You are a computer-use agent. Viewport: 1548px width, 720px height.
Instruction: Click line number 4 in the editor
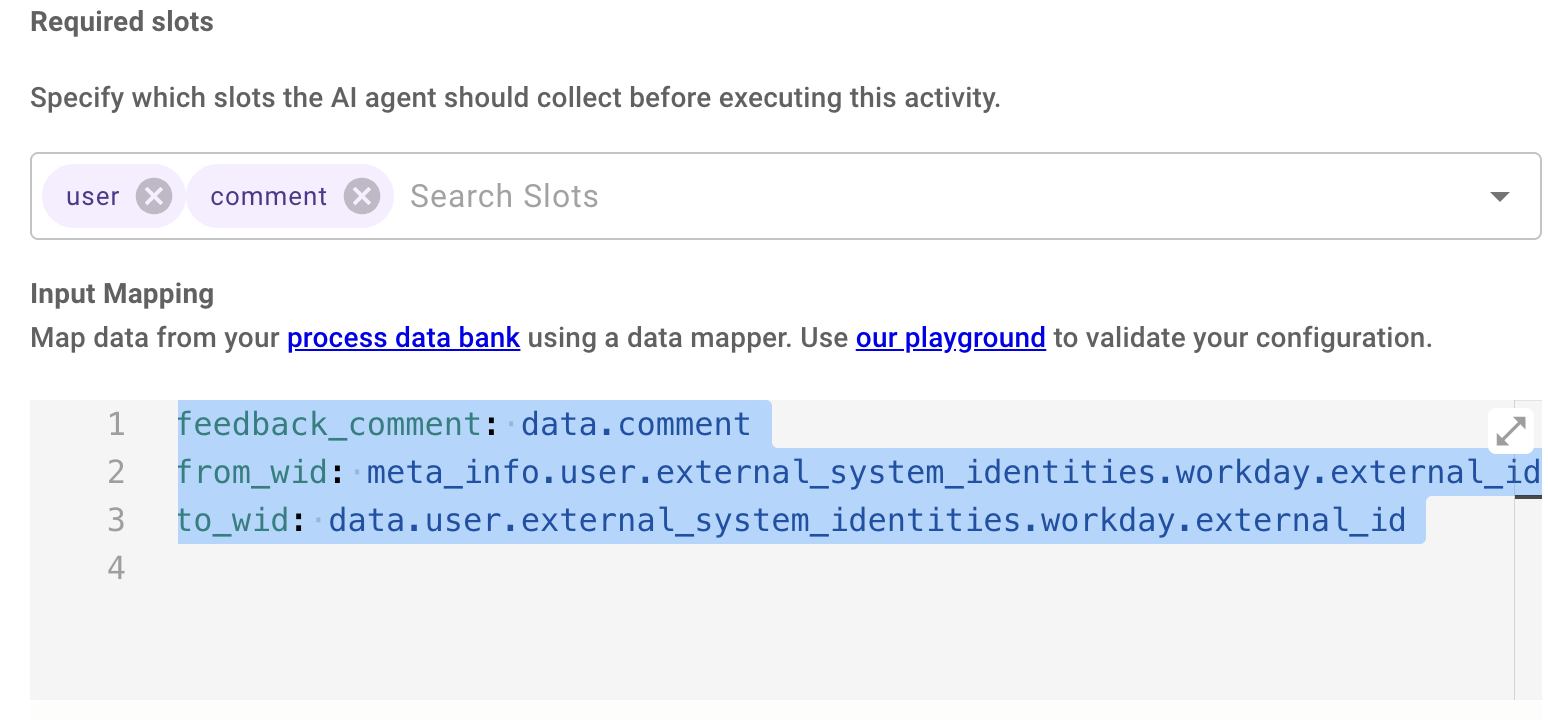coord(116,568)
